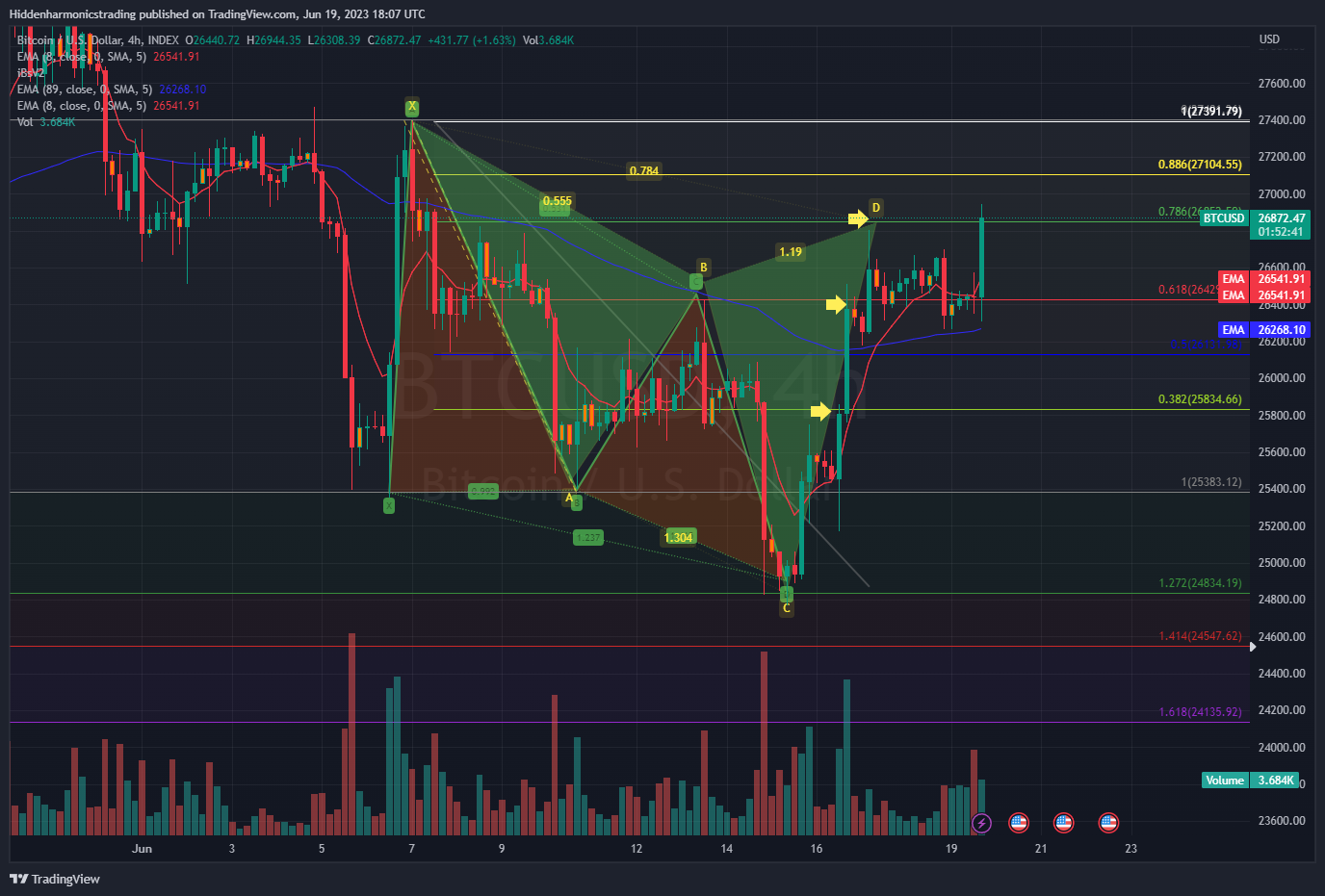The image size is (1325, 896).
Task: Click the 25000.00 price axis label
Action: point(1282,563)
